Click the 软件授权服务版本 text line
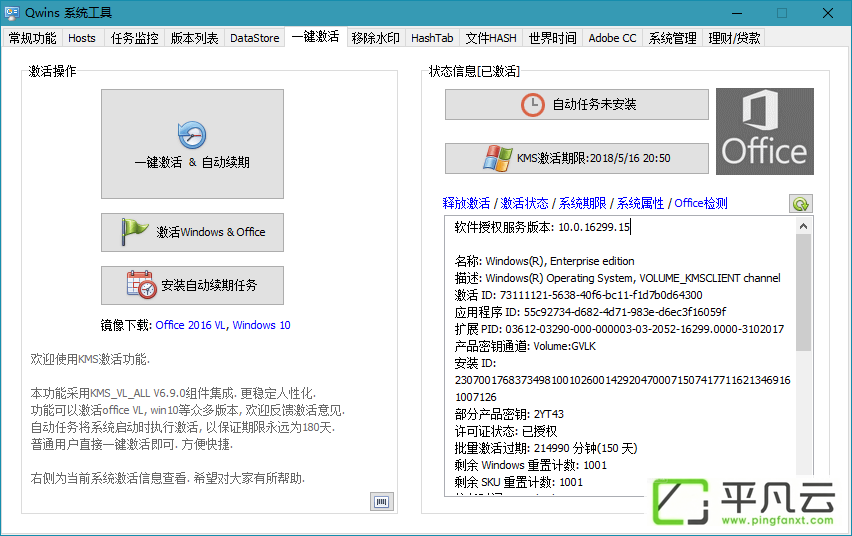The height and width of the screenshot is (536, 852). 542,227
